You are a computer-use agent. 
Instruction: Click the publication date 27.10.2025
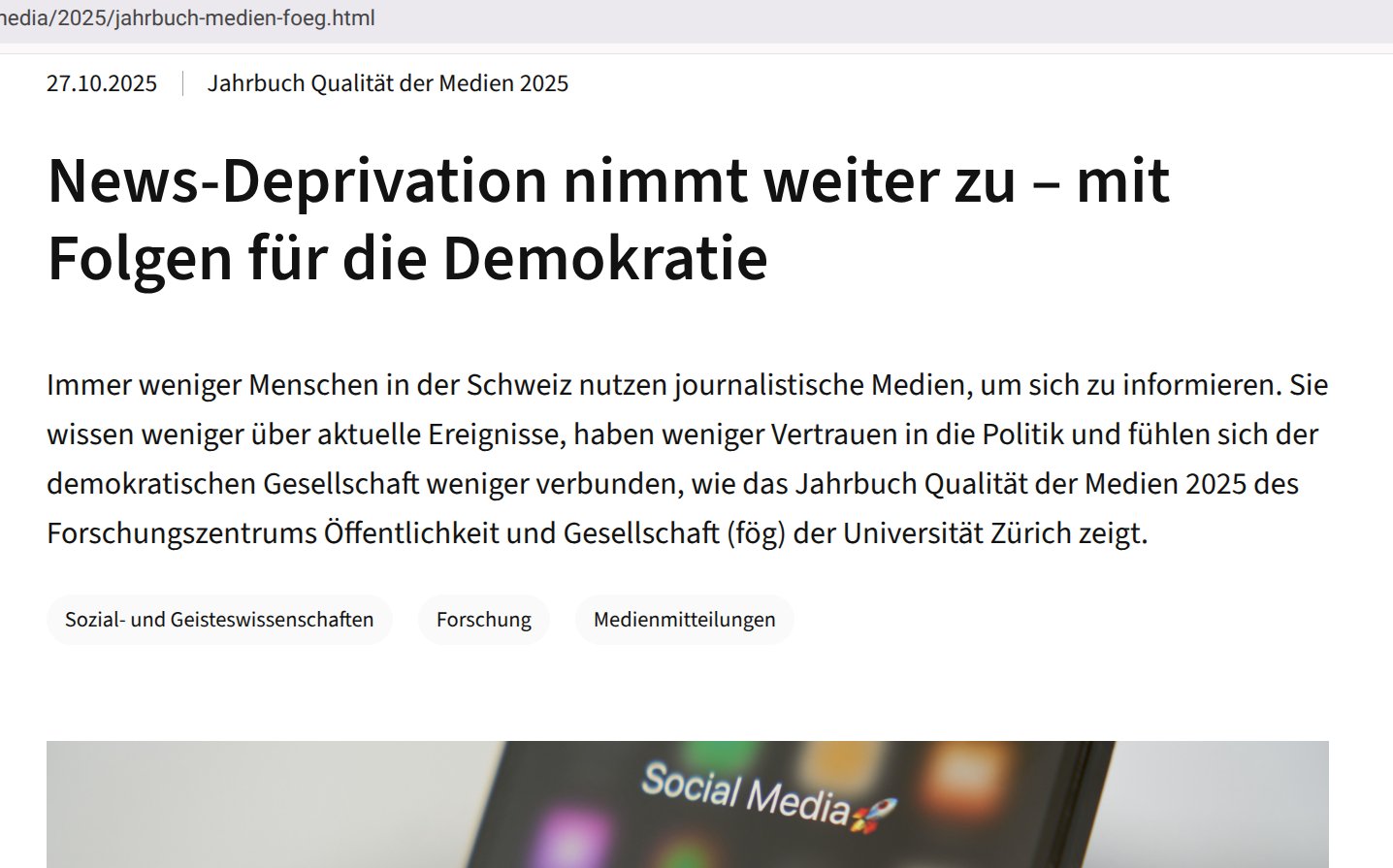tap(102, 83)
